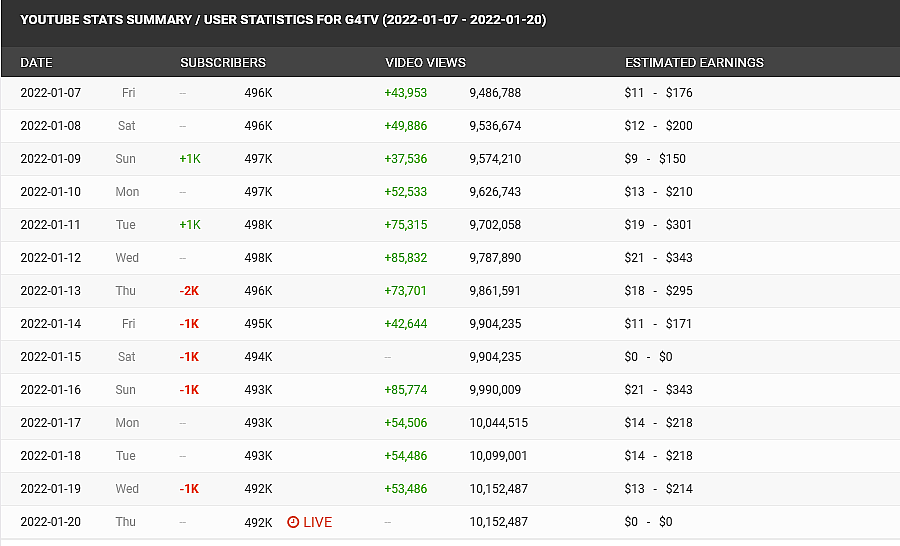Screen dimensions: 900x546
Task: Select the 2022-01-07 date cell
Action: [x=50, y=93]
